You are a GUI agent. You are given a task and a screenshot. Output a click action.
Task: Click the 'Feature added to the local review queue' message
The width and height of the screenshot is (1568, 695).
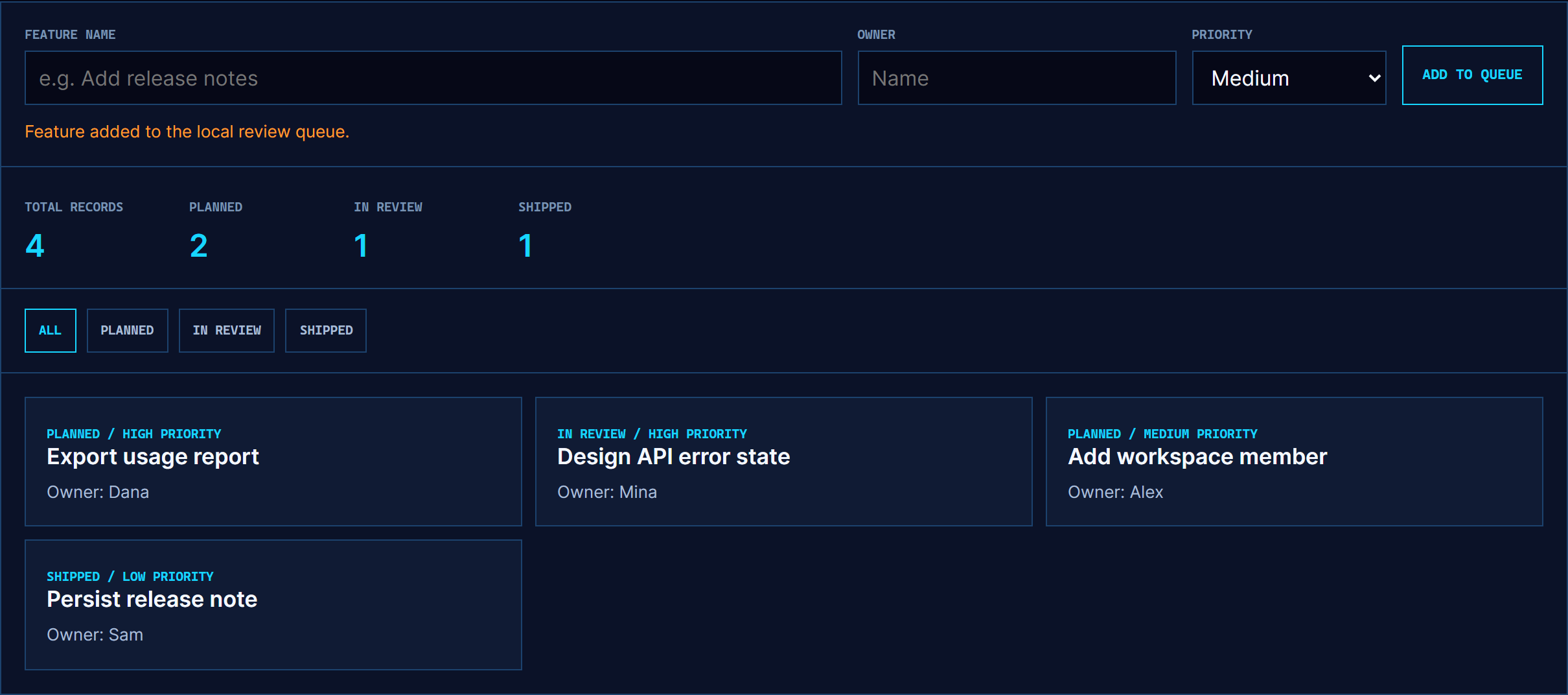pyautogui.click(x=187, y=132)
